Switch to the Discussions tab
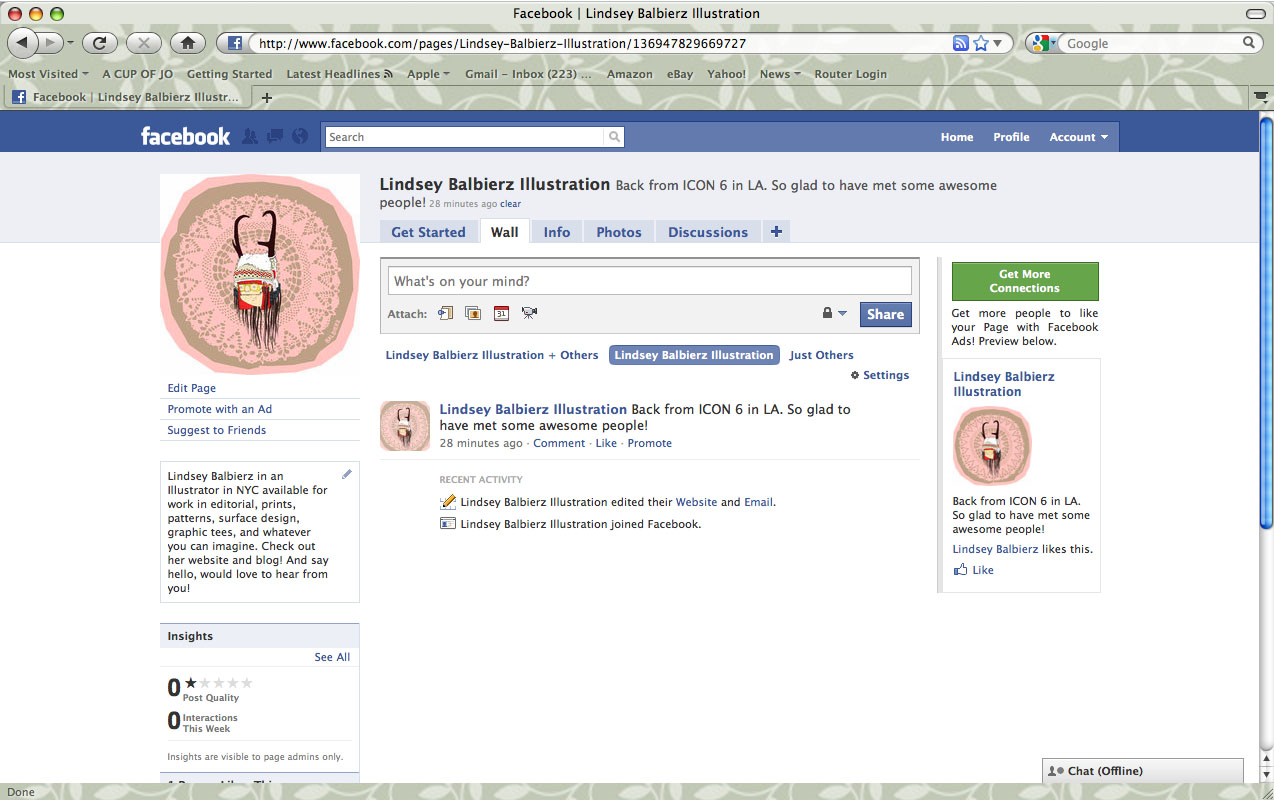 [708, 232]
